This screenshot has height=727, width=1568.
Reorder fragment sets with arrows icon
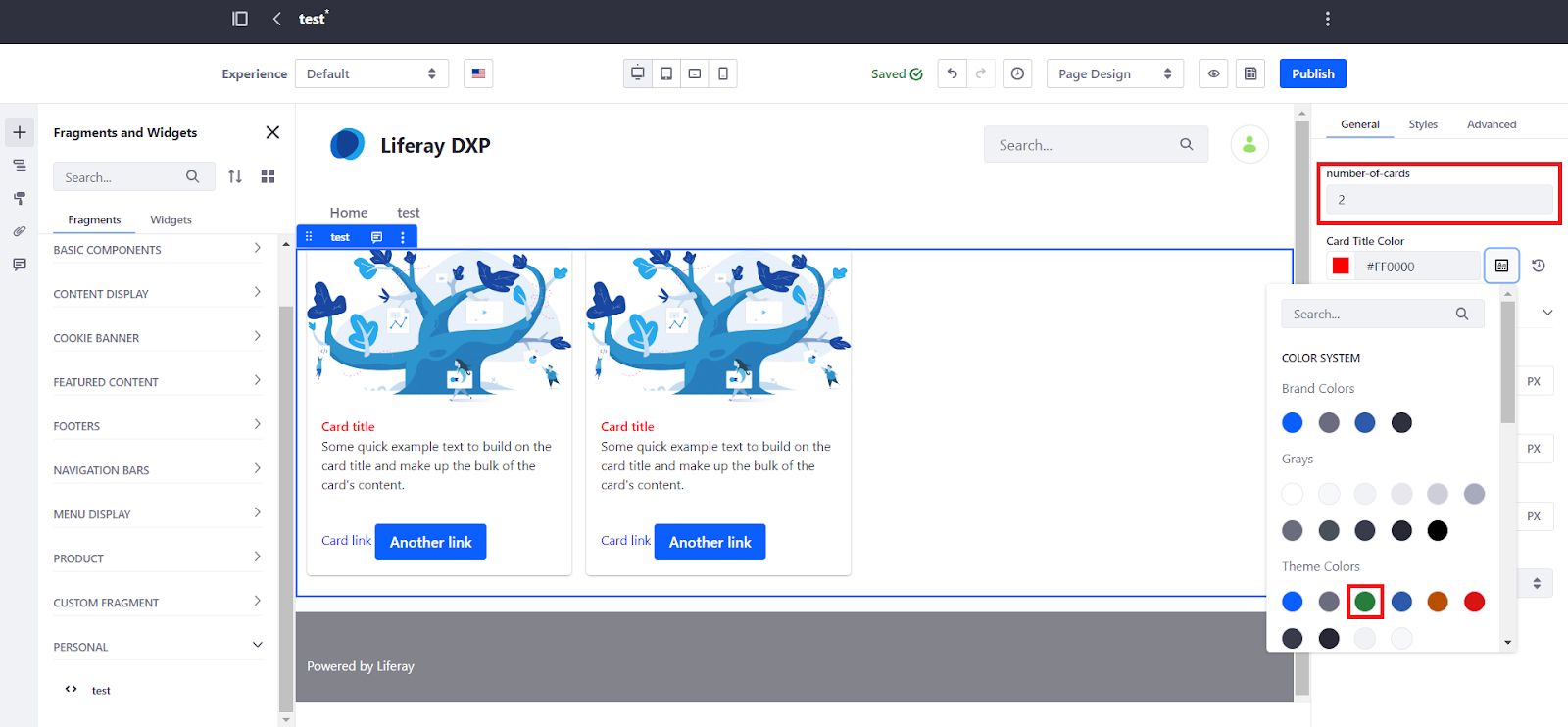click(x=235, y=176)
